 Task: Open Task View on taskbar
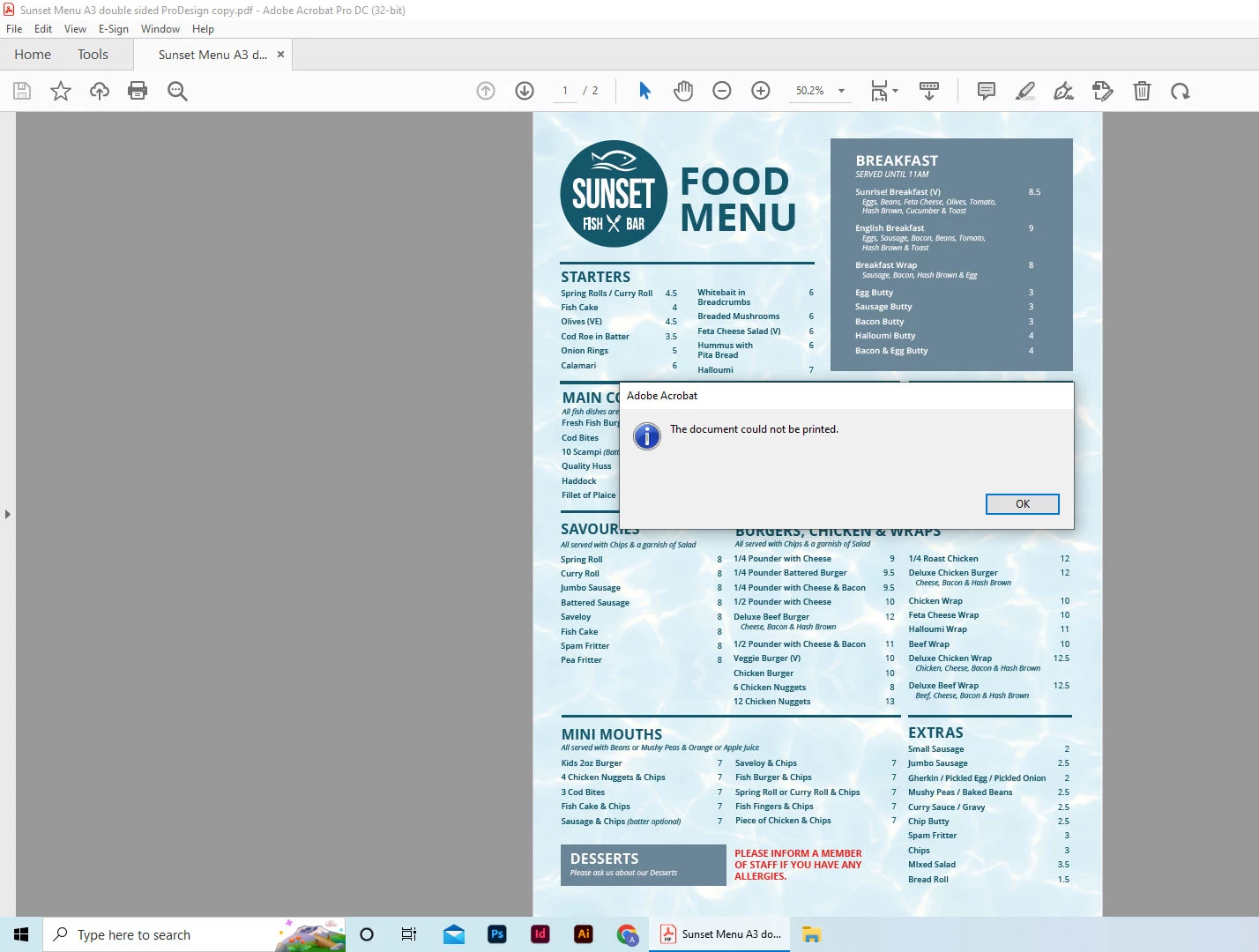(x=409, y=934)
